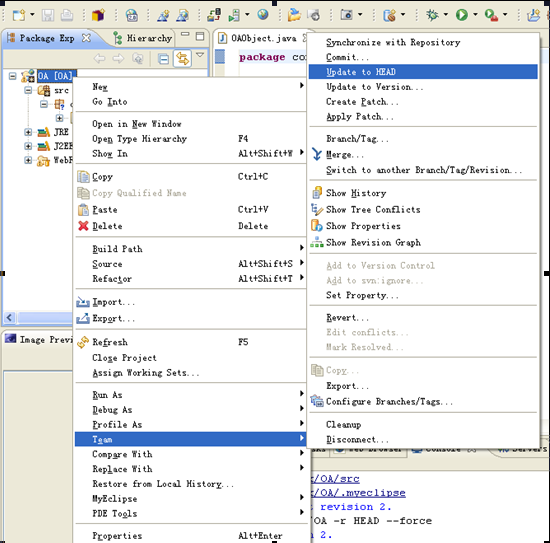550x543 pixels.
Task: Choose Set Property...
Action: point(423,295)
